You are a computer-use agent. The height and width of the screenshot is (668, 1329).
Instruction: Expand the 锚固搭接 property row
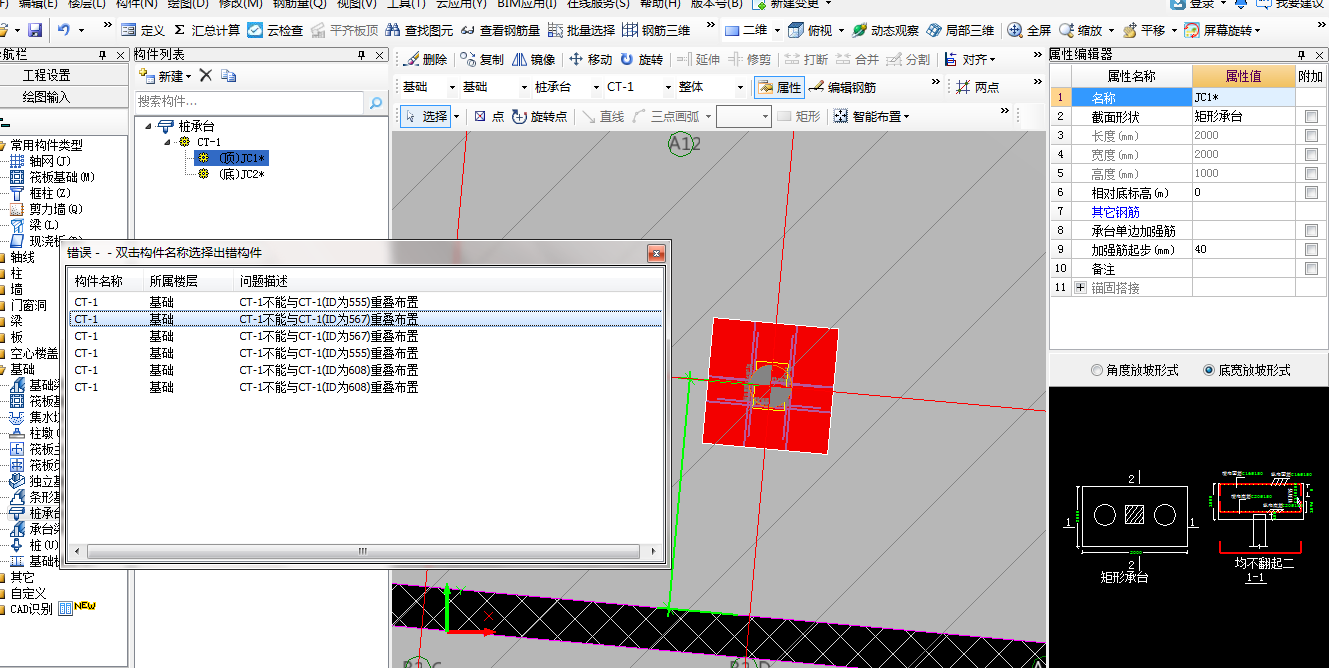tap(1080, 287)
